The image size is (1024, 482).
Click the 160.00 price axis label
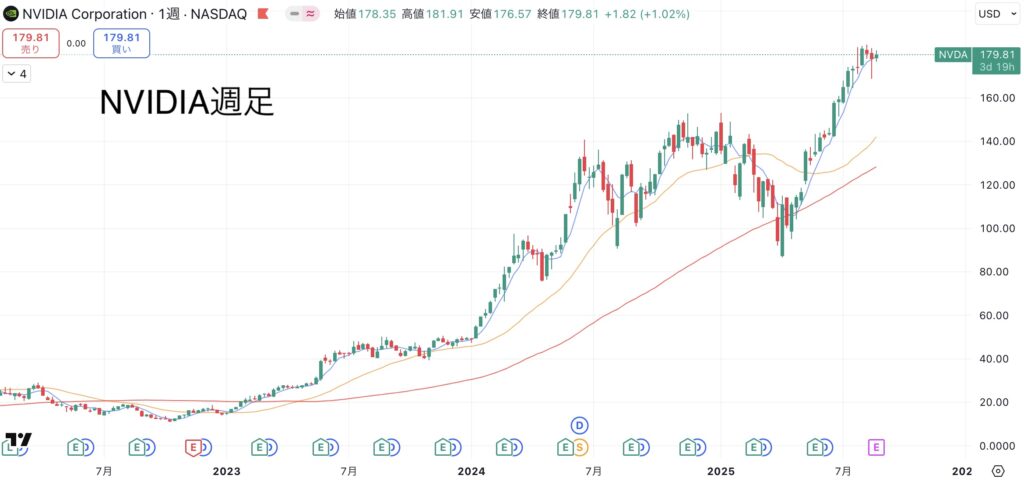pos(995,98)
